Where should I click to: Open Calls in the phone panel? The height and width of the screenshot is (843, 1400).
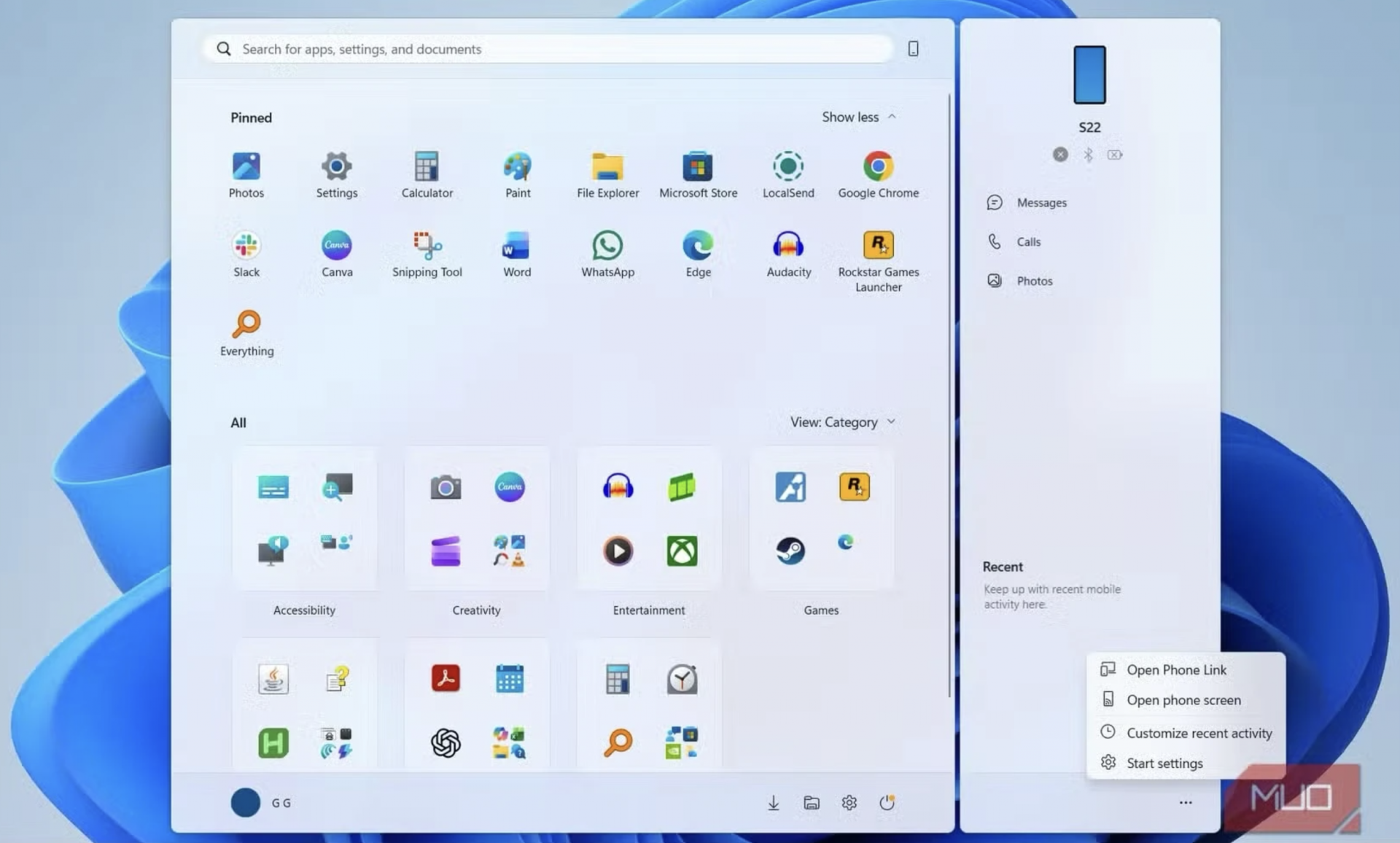(1027, 242)
